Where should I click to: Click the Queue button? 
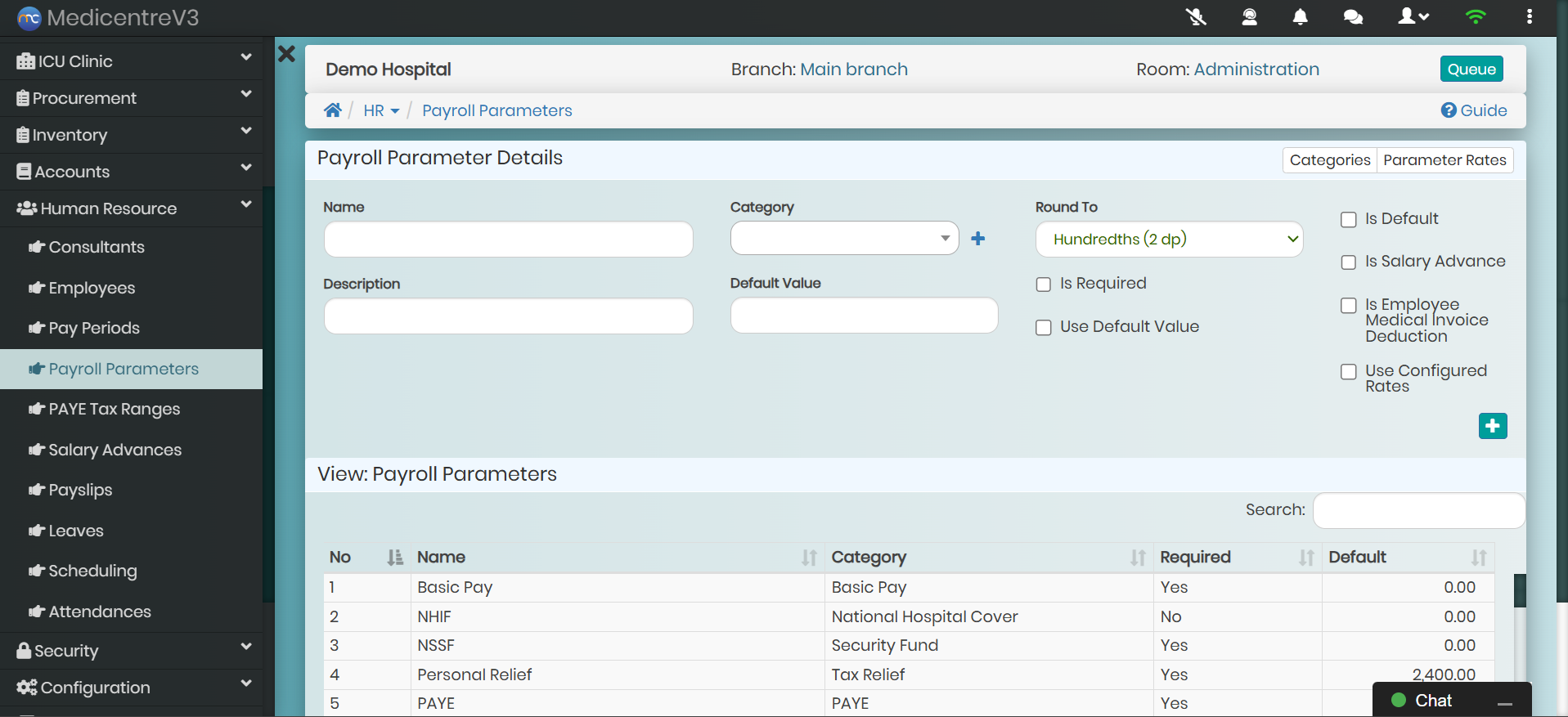tap(1471, 69)
